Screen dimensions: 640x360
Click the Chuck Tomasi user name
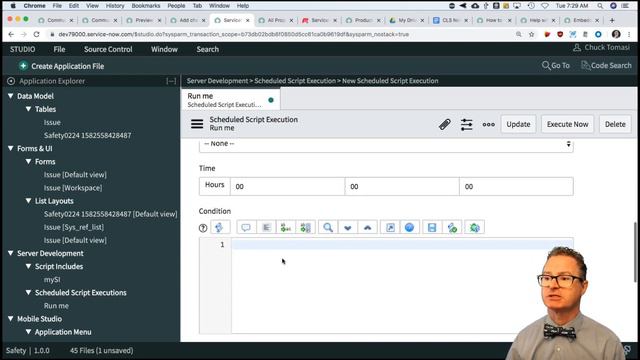(x=607, y=47)
